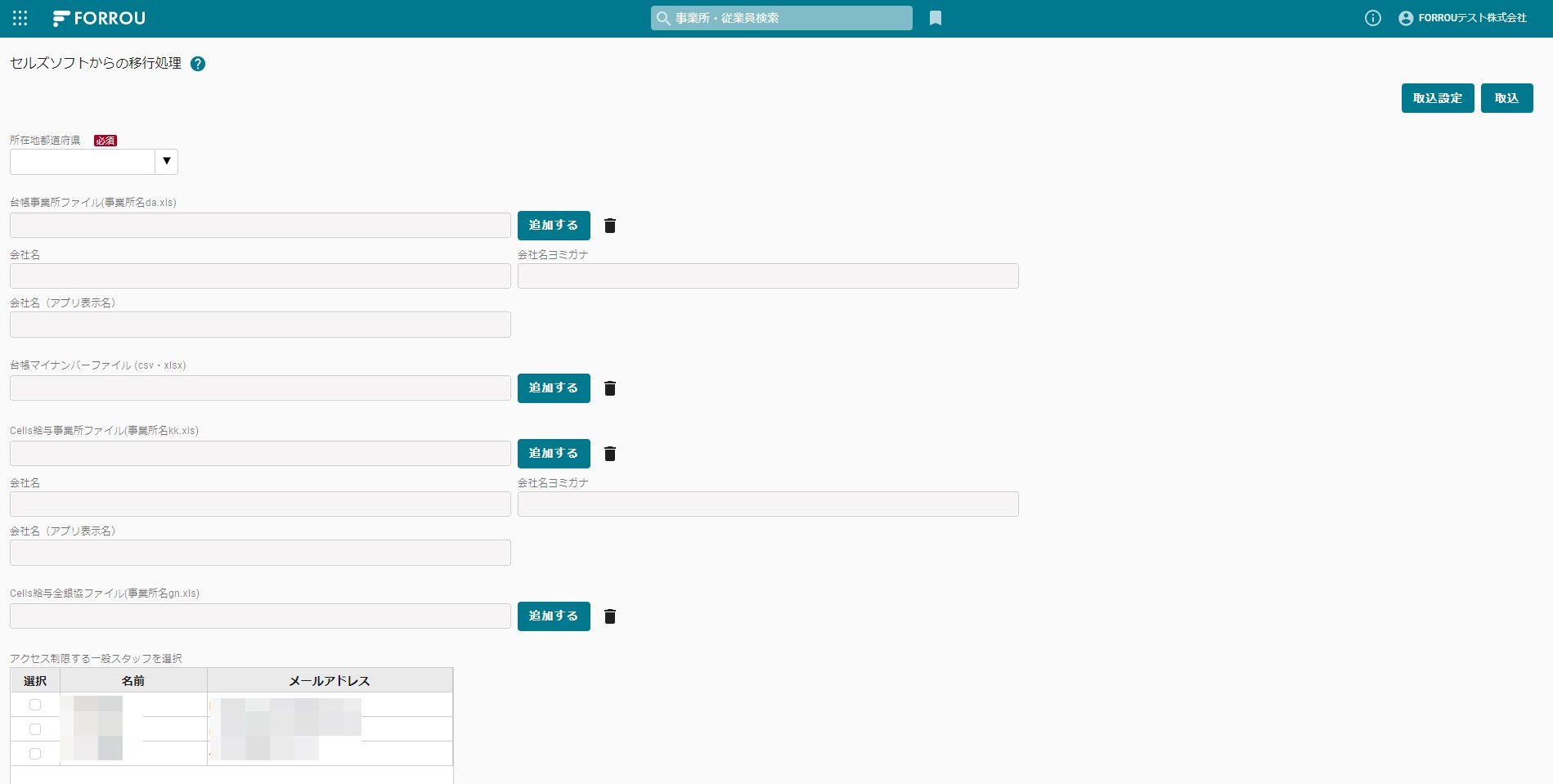This screenshot has height=784, width=1553.
Task: Click the セルズソフトからの移行処理 page title
Action: (96, 63)
